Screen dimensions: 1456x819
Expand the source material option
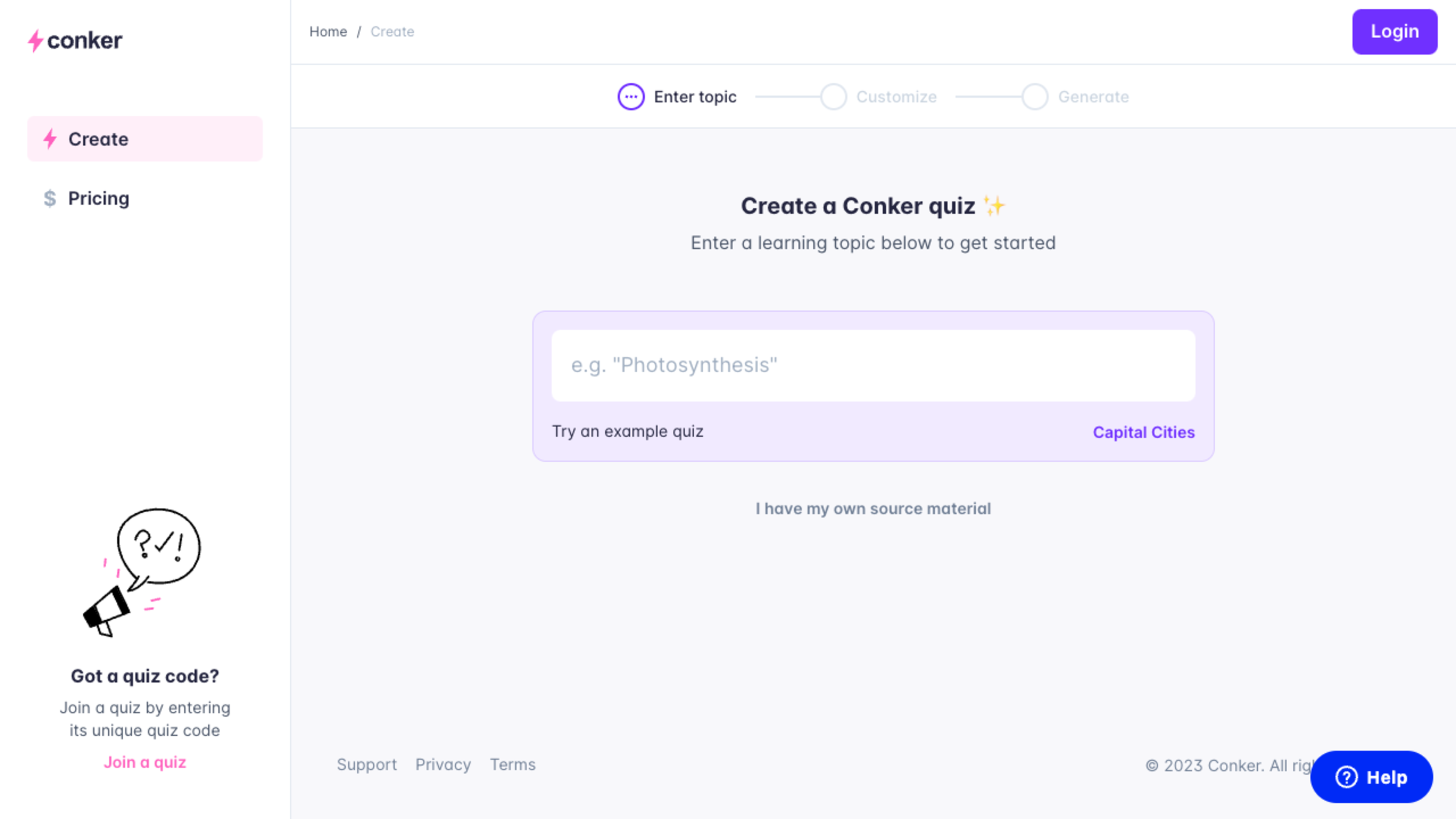pos(872,508)
